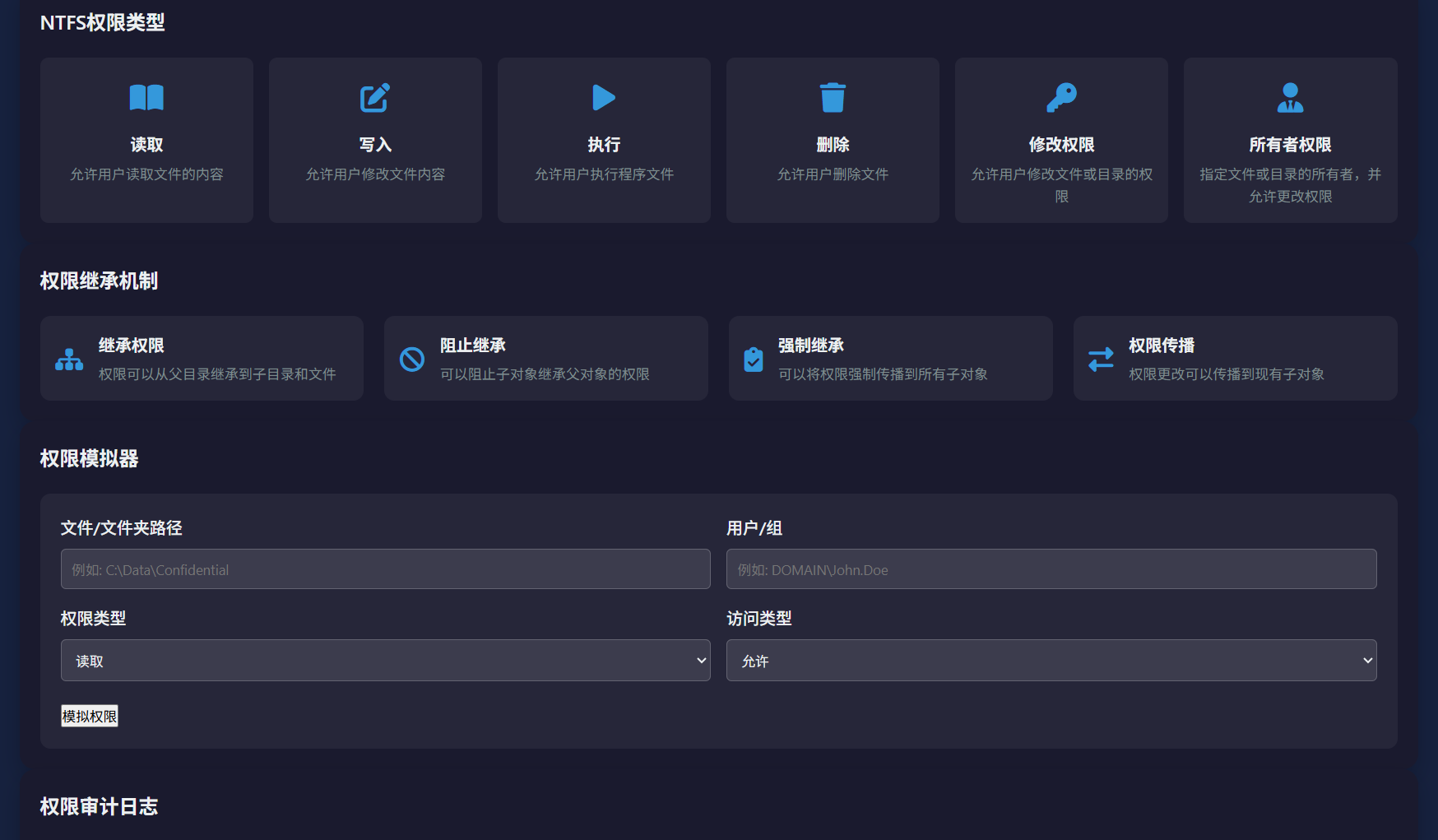Select the 执行 card title
The height and width of the screenshot is (840, 1438).
pyautogui.click(x=604, y=145)
